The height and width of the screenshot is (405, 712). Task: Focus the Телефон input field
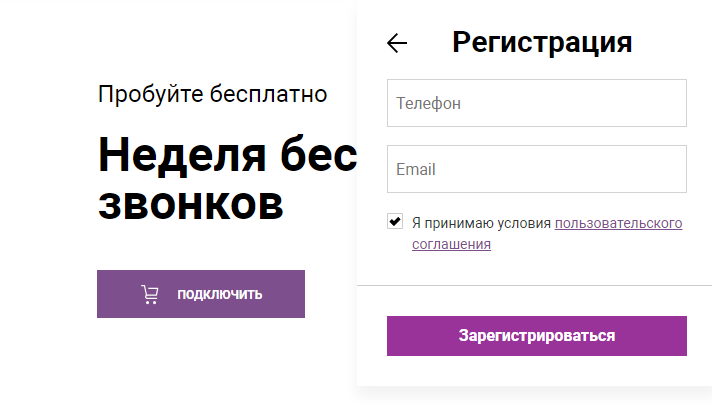tap(536, 103)
